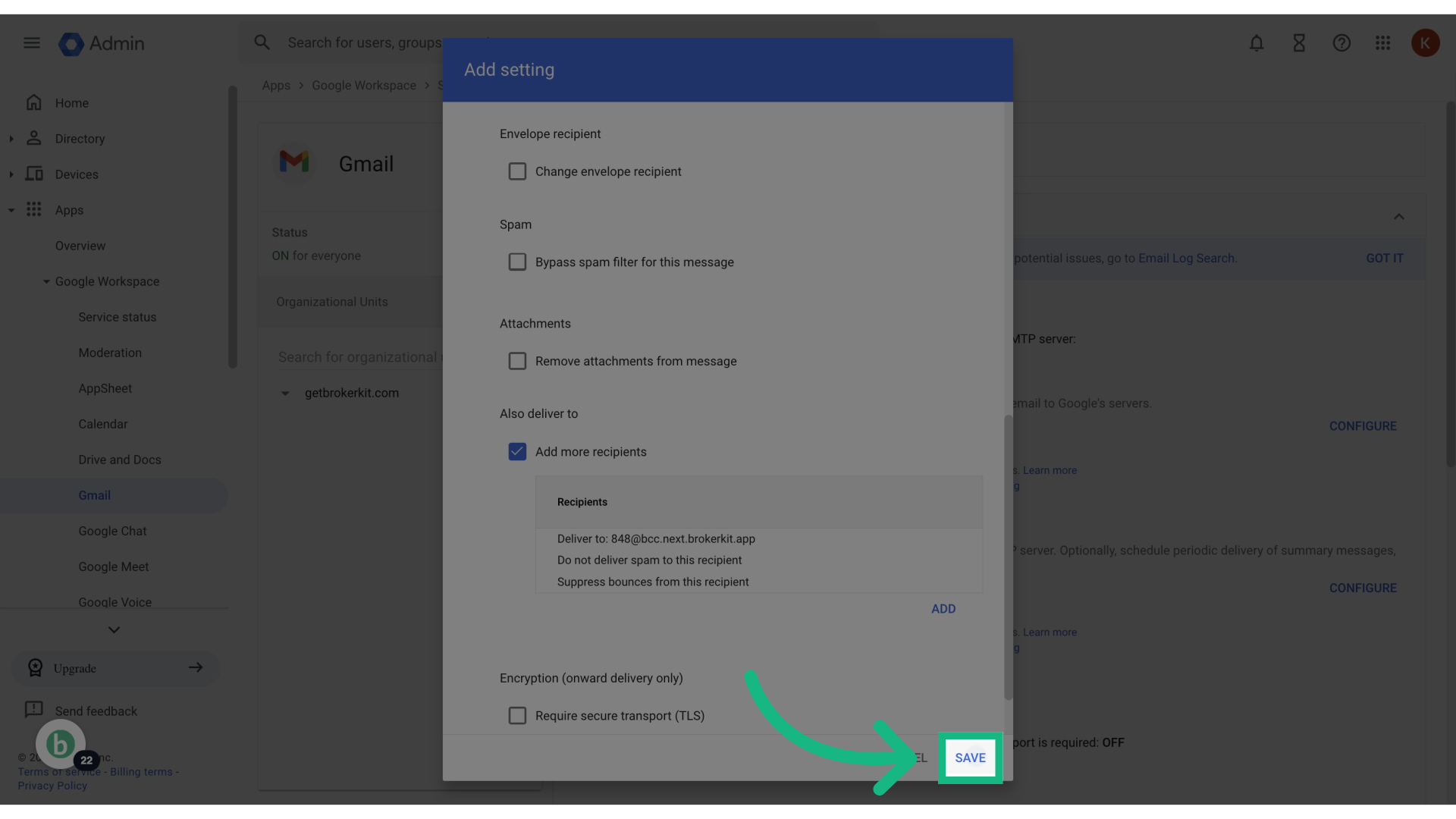This screenshot has height=819, width=1456.
Task: Click the search magnifier icon
Action: (x=262, y=43)
